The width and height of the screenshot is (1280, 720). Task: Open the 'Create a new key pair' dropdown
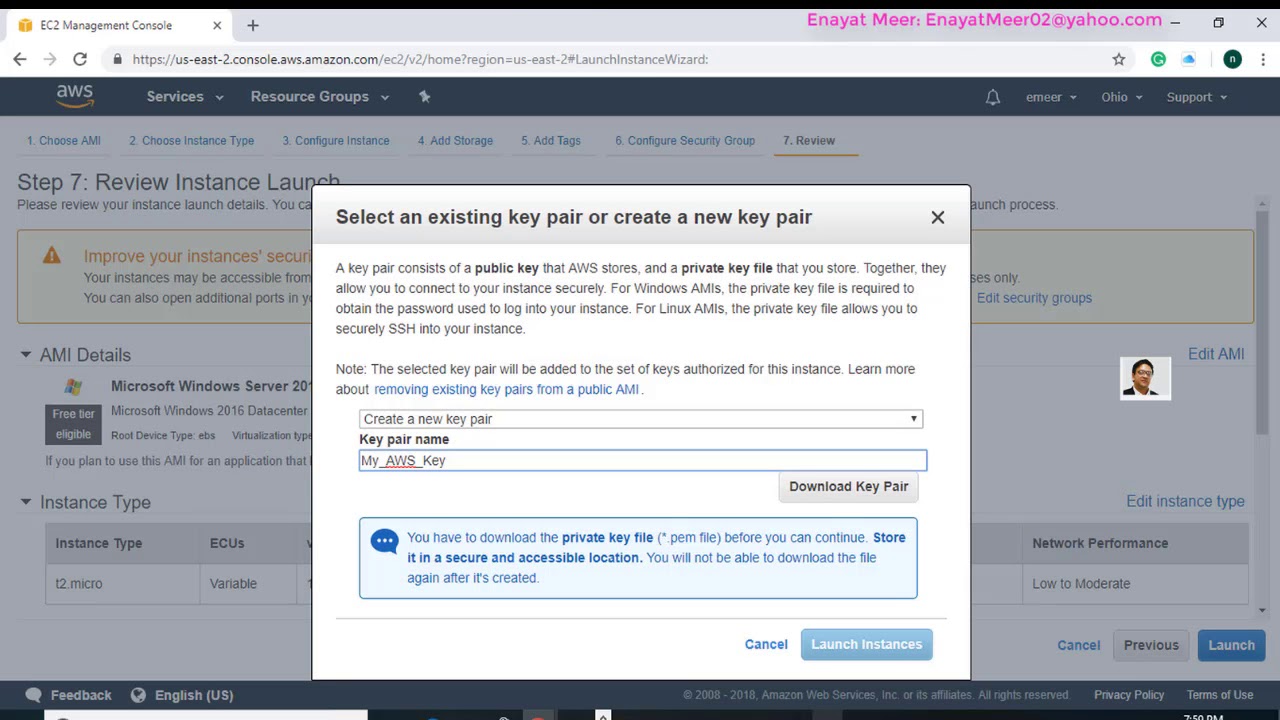(x=641, y=419)
